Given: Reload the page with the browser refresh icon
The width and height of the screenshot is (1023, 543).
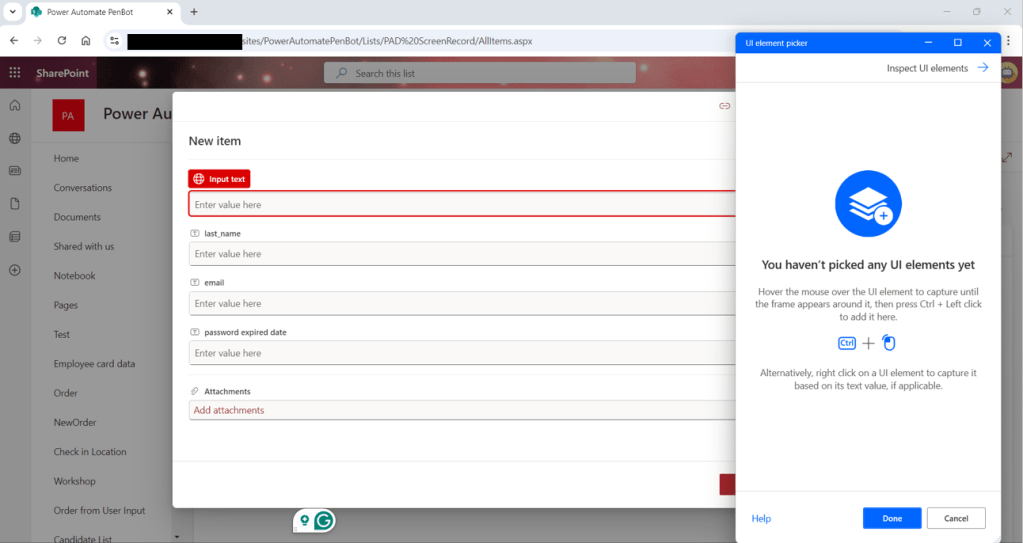Looking at the screenshot, I should coord(62,41).
